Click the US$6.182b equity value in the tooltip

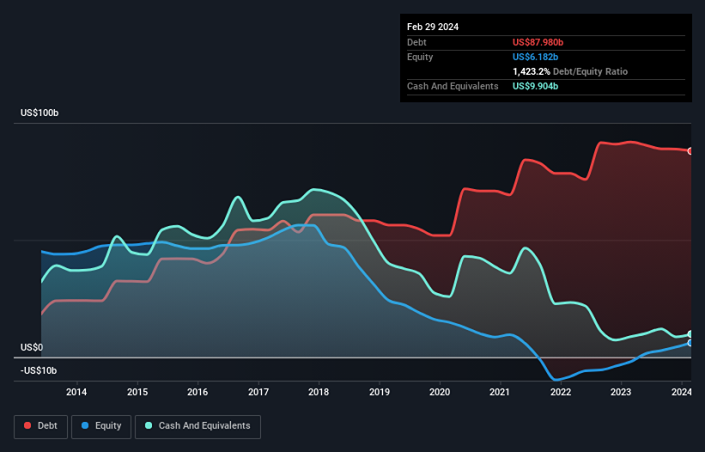536,57
